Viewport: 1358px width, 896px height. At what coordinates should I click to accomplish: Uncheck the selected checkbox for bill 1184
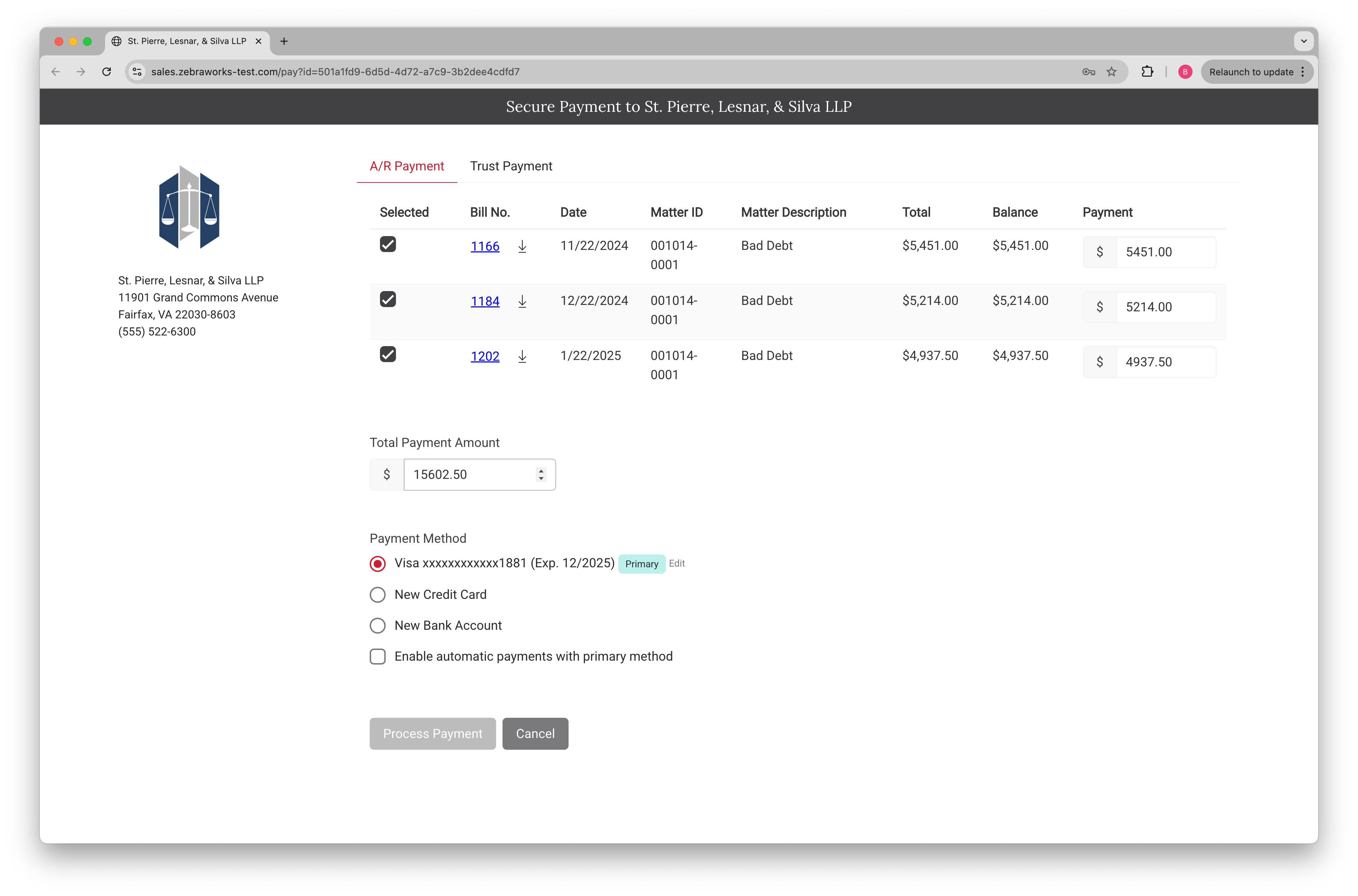tap(389, 299)
